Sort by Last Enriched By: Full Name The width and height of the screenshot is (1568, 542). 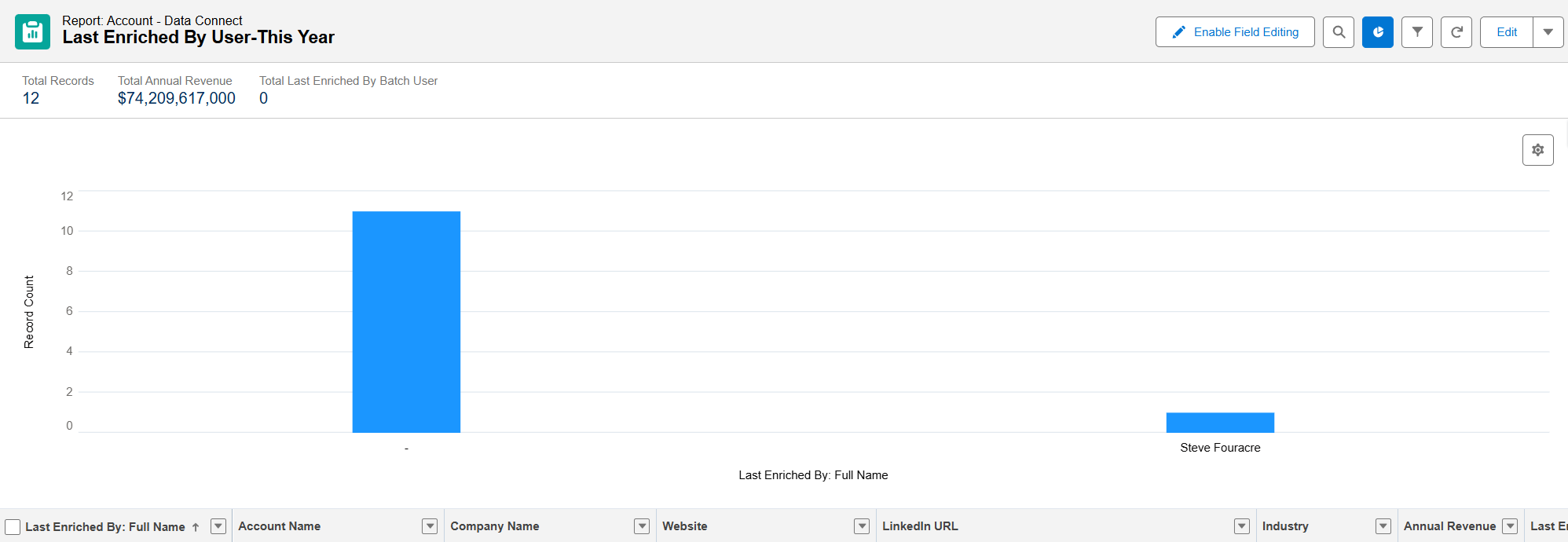(x=105, y=527)
